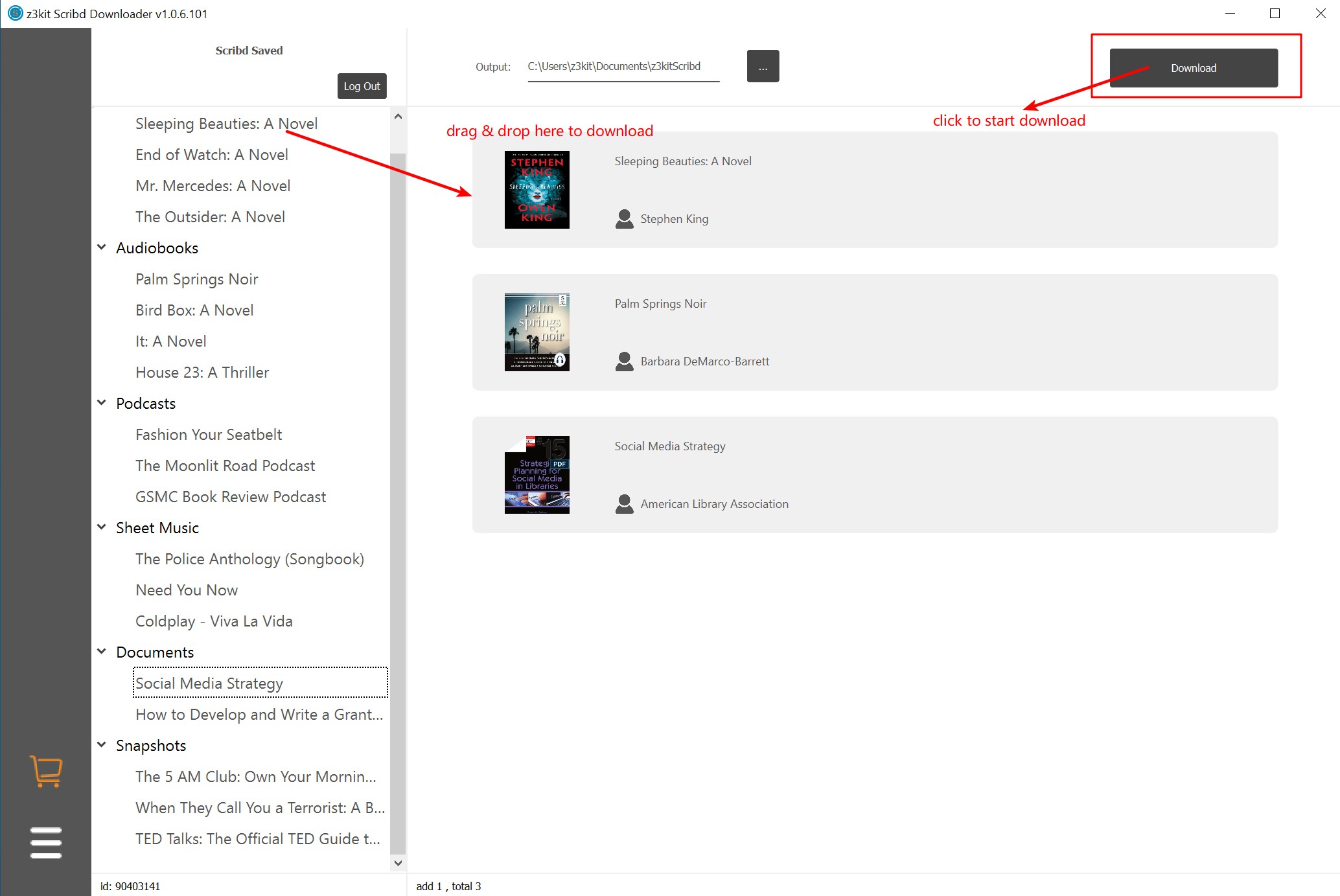The width and height of the screenshot is (1340, 896).
Task: Edit the Output path field
Action: 623,67
